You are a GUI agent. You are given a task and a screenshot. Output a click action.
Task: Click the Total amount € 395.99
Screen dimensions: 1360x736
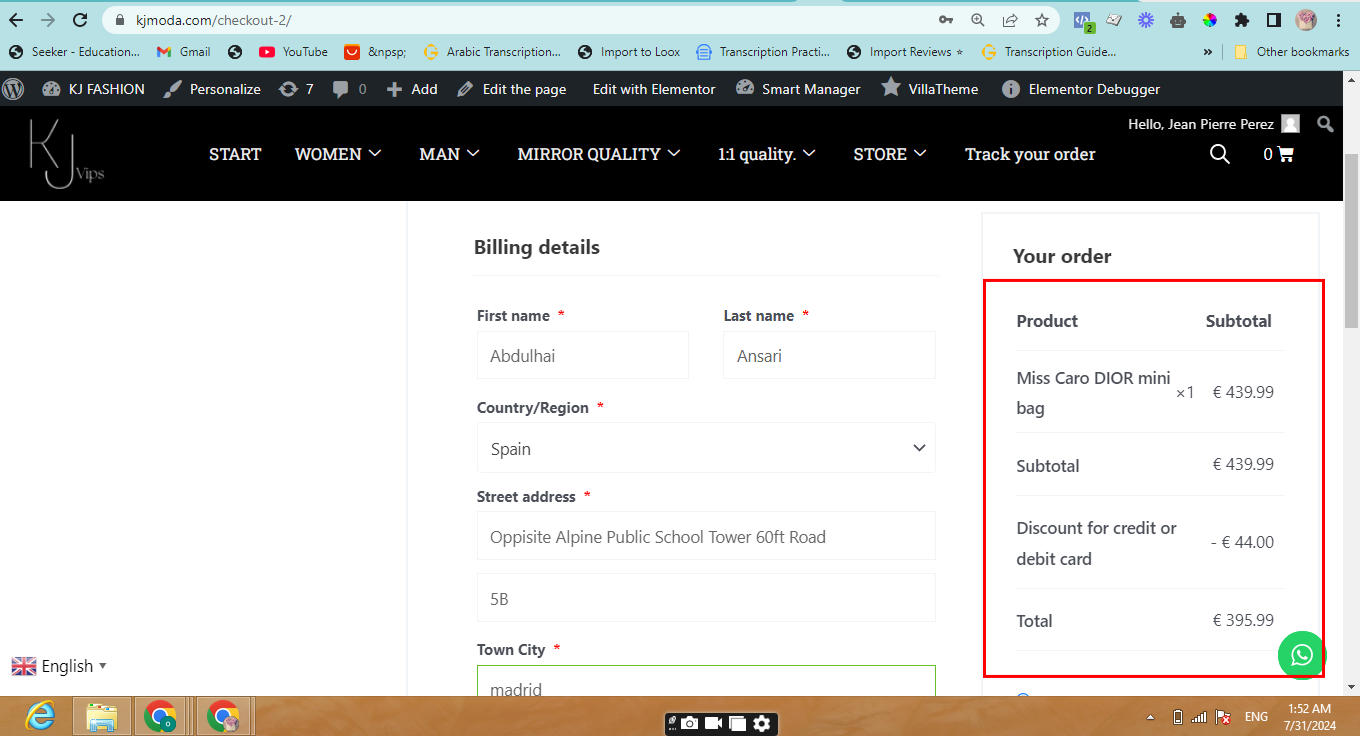point(1243,620)
